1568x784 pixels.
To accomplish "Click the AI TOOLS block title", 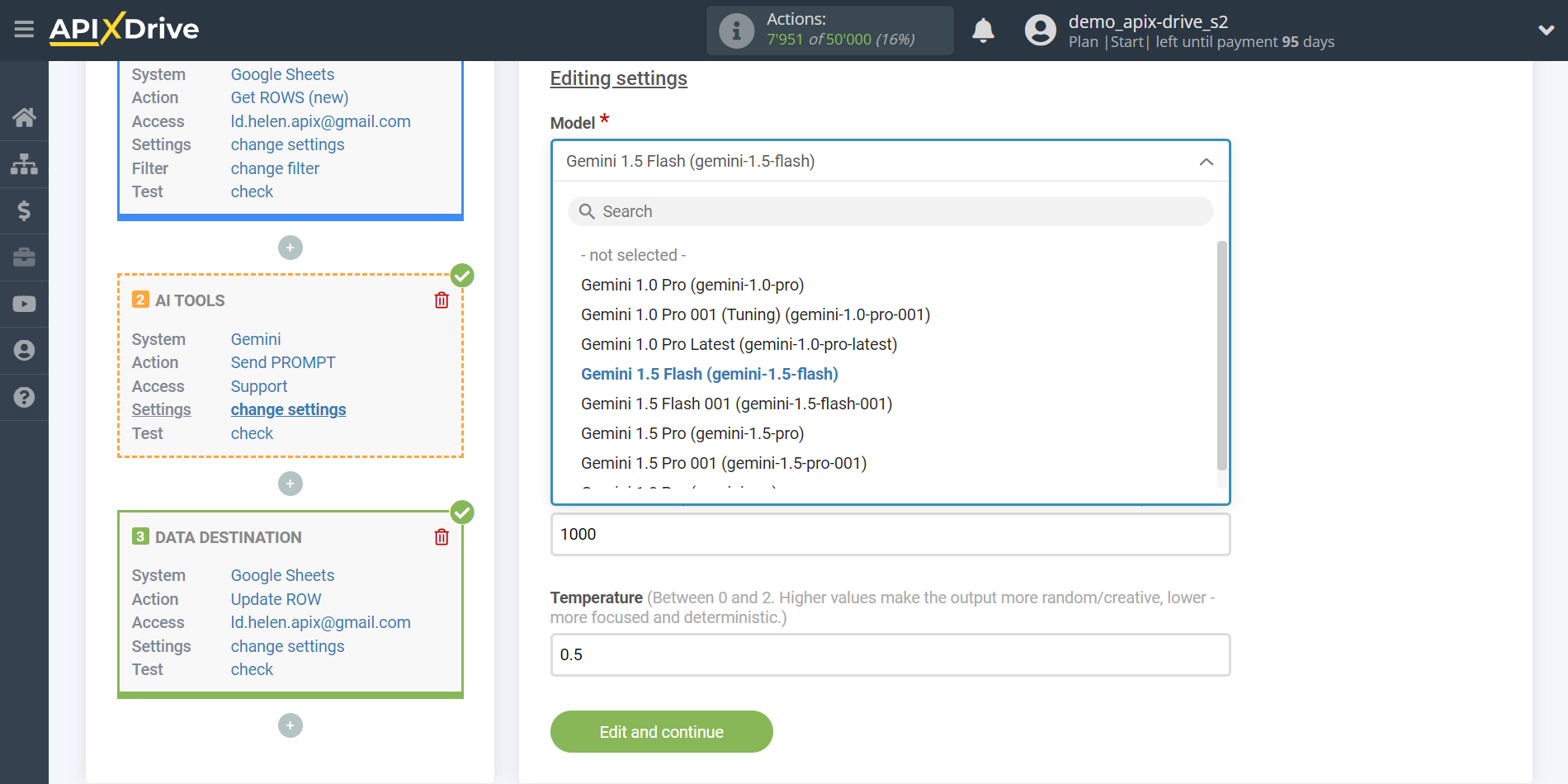I will (190, 300).
